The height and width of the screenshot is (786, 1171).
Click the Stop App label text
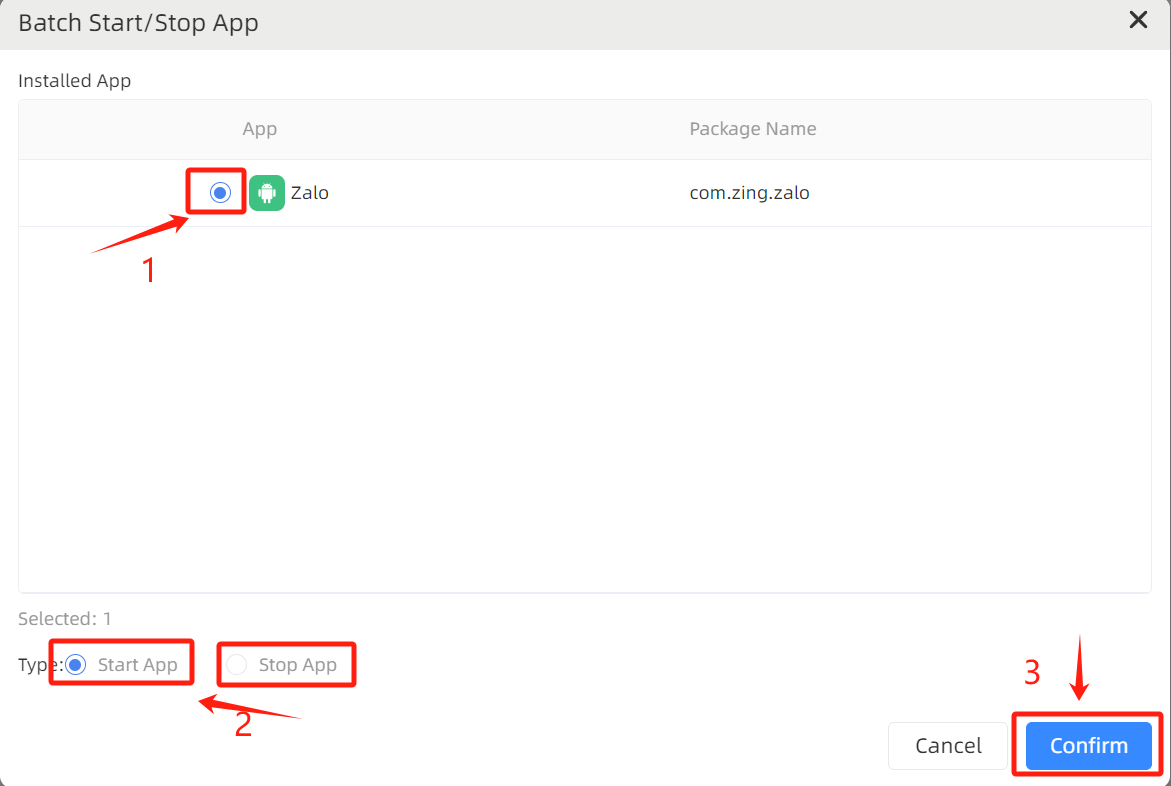(297, 665)
